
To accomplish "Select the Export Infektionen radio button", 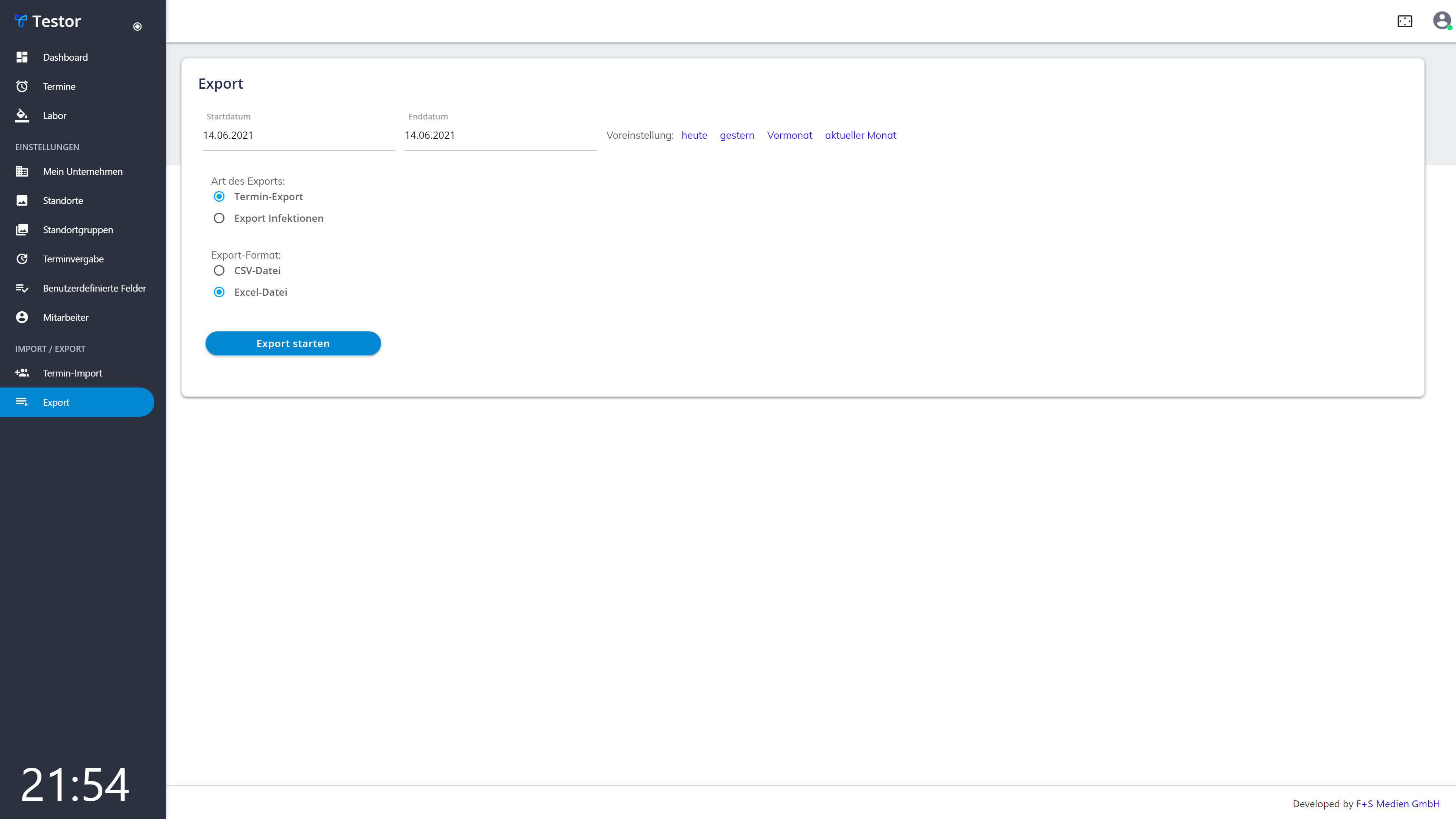I will click(x=219, y=218).
